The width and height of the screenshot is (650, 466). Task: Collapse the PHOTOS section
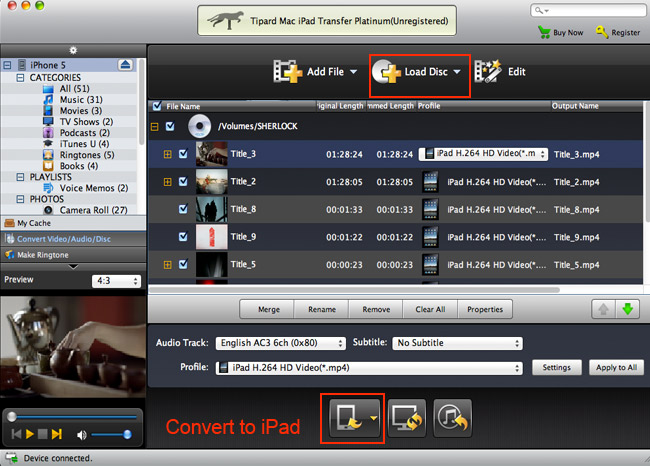(x=20, y=199)
